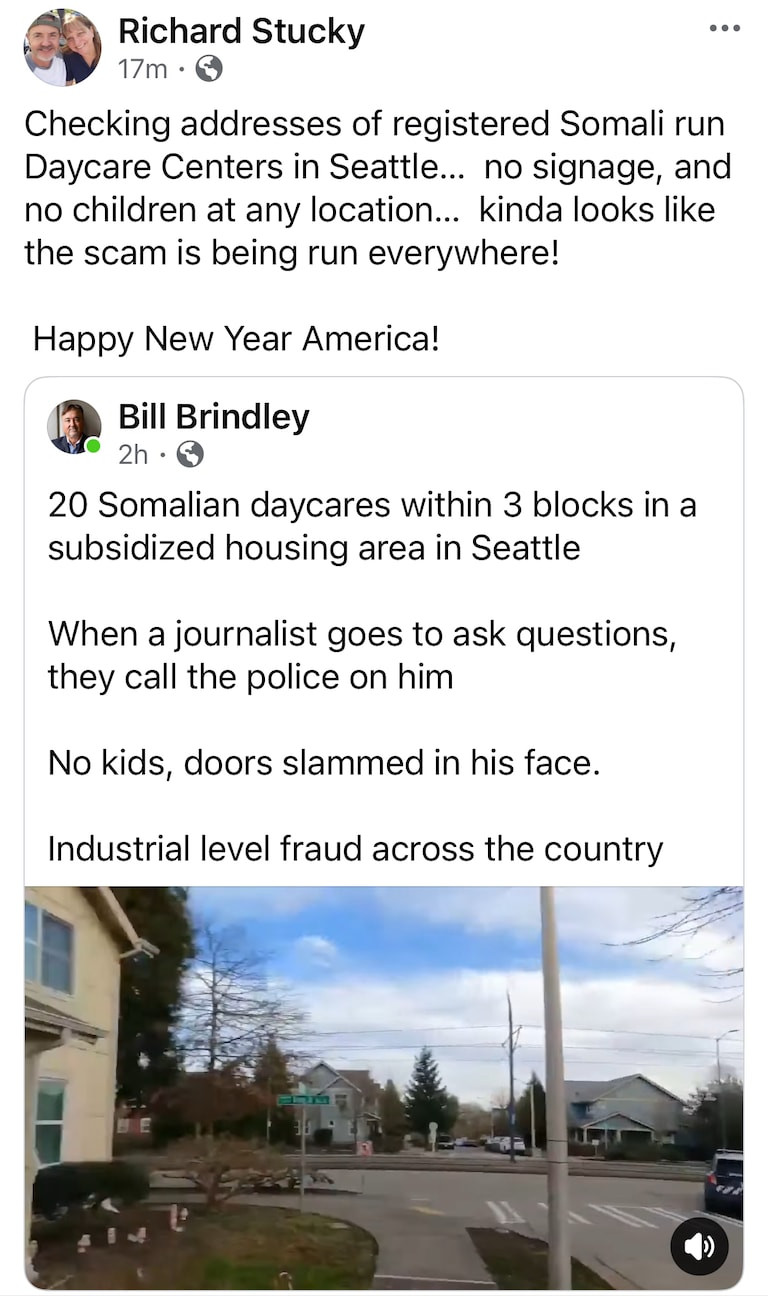768x1296 pixels.
Task: Click the 2h shared post timestamp
Action: (x=132, y=455)
